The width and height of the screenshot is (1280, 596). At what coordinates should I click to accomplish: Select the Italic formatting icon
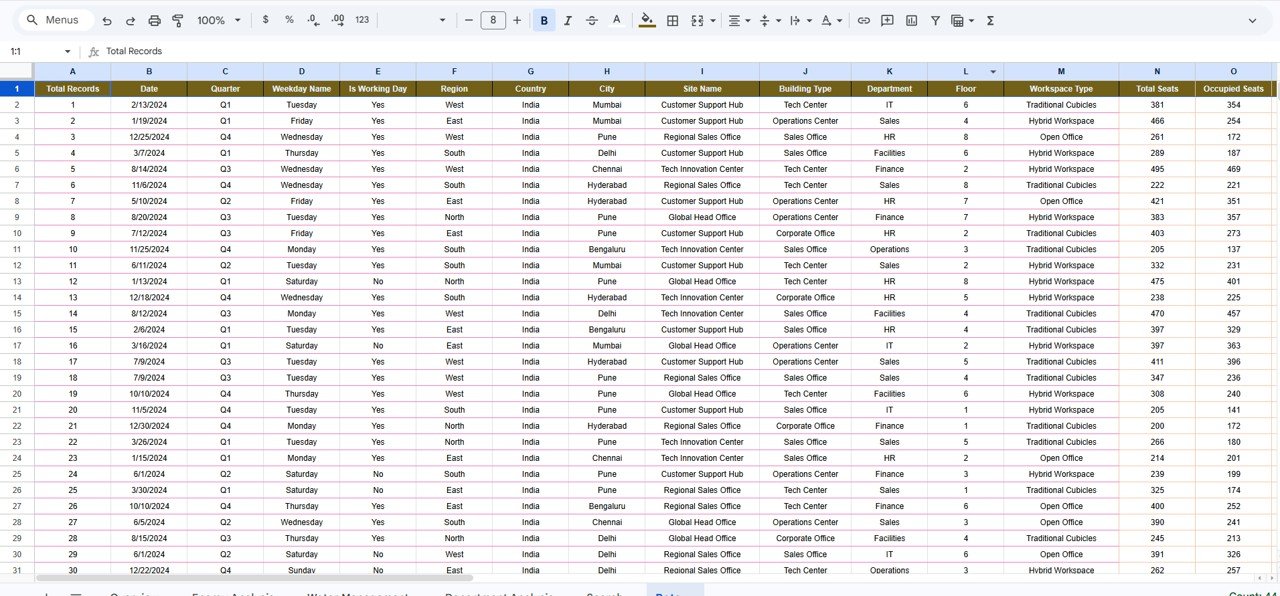click(x=567, y=20)
